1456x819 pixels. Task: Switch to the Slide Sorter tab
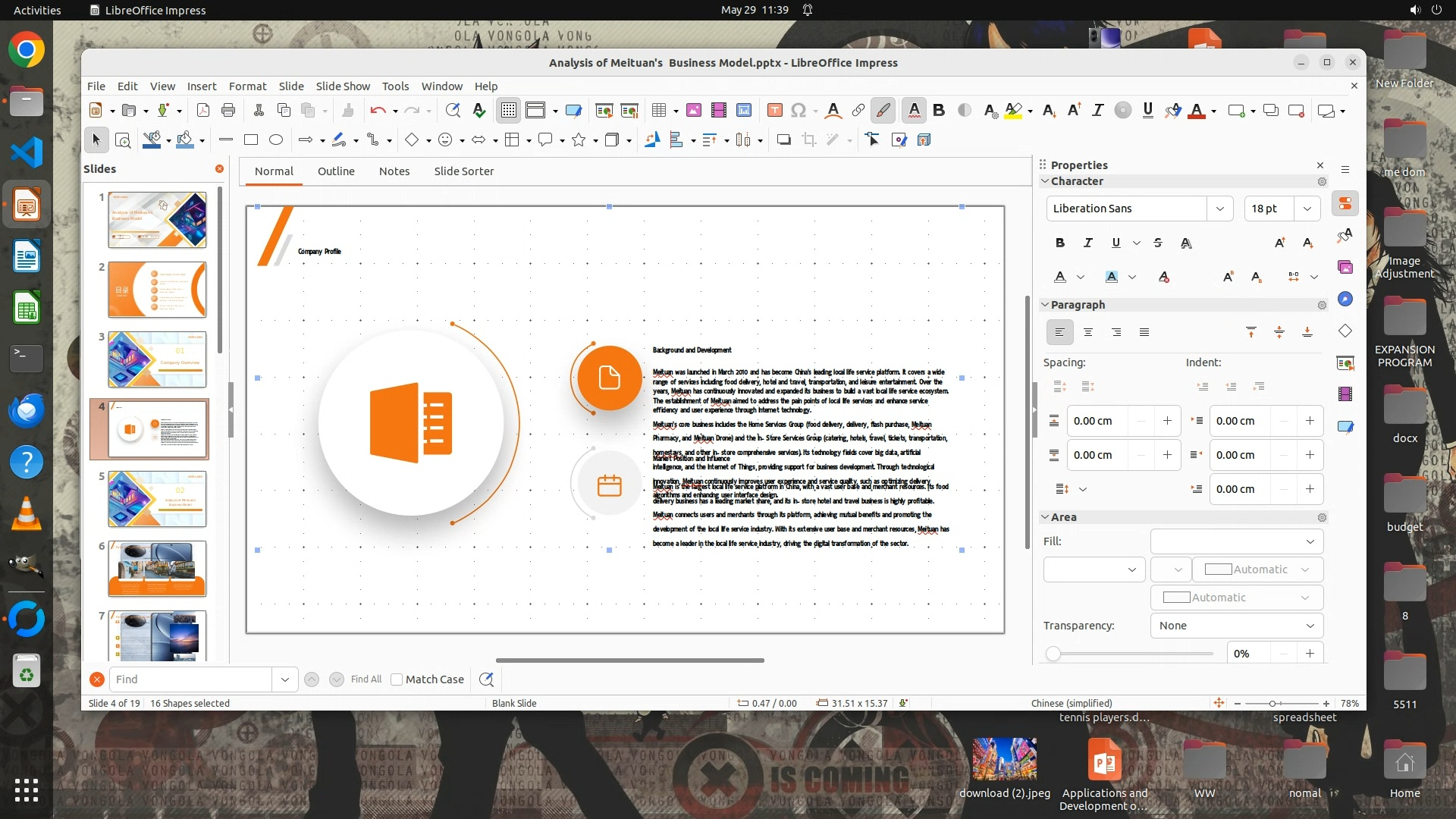463,171
